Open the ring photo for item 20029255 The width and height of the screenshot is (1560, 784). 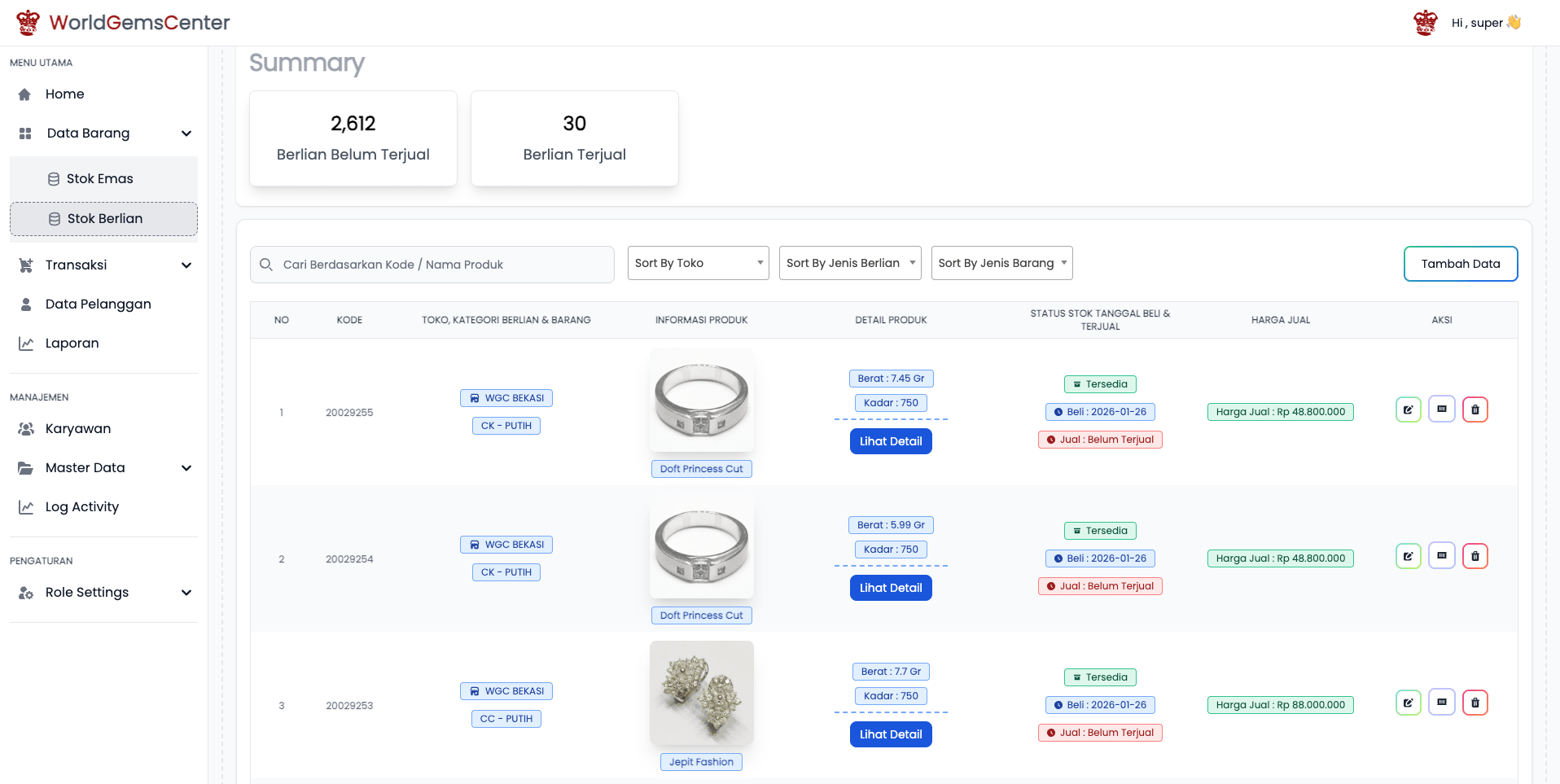pyautogui.click(x=702, y=400)
